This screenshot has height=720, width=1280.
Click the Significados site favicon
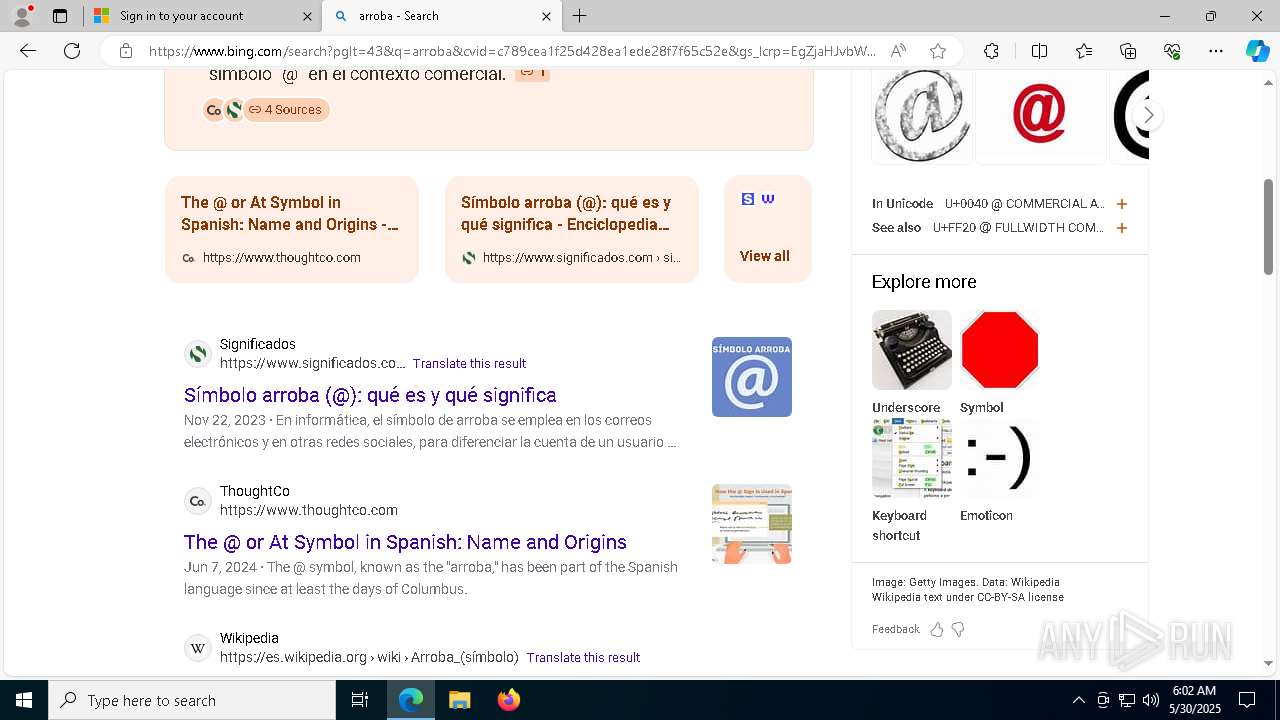pyautogui.click(x=198, y=354)
